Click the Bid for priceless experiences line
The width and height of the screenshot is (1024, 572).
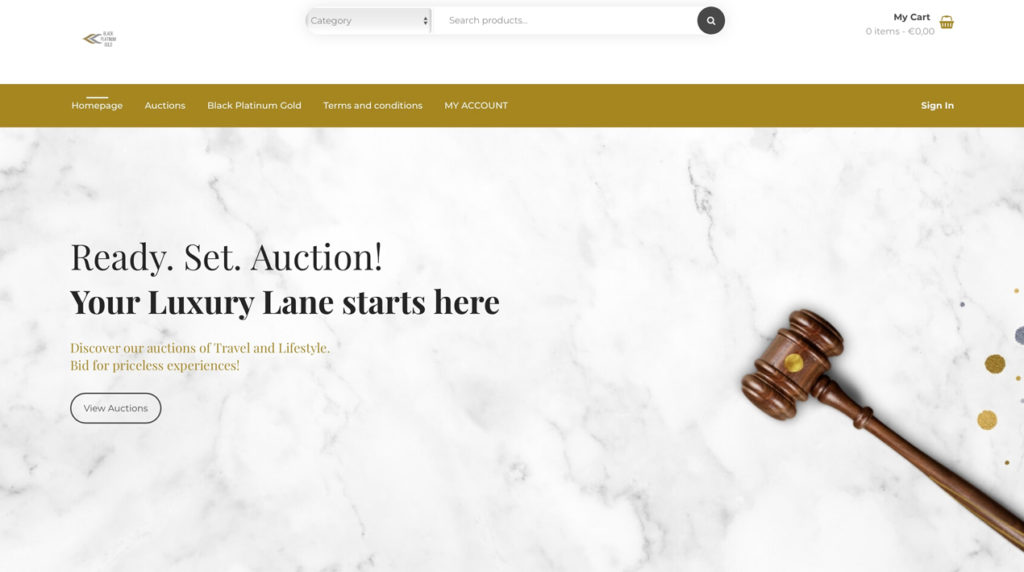[x=155, y=366]
